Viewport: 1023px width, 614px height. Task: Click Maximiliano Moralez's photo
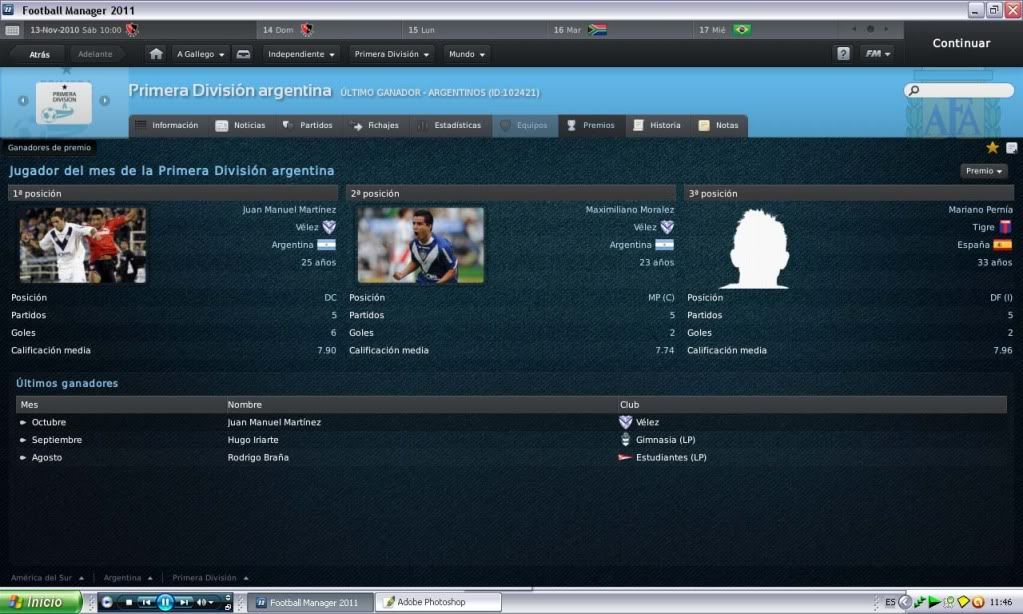[x=421, y=245]
